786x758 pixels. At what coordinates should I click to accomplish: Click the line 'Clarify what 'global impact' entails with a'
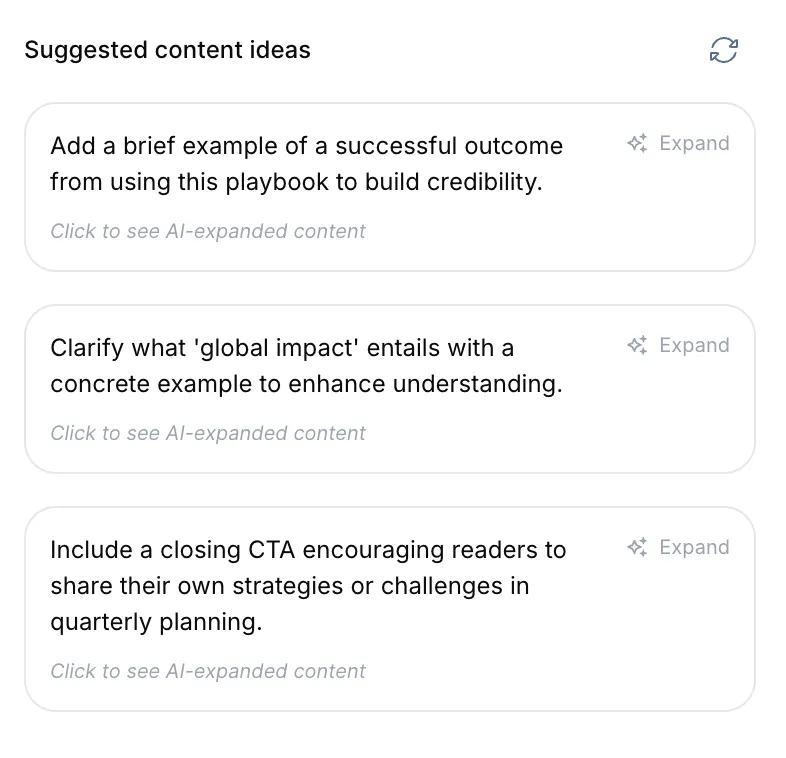282,348
